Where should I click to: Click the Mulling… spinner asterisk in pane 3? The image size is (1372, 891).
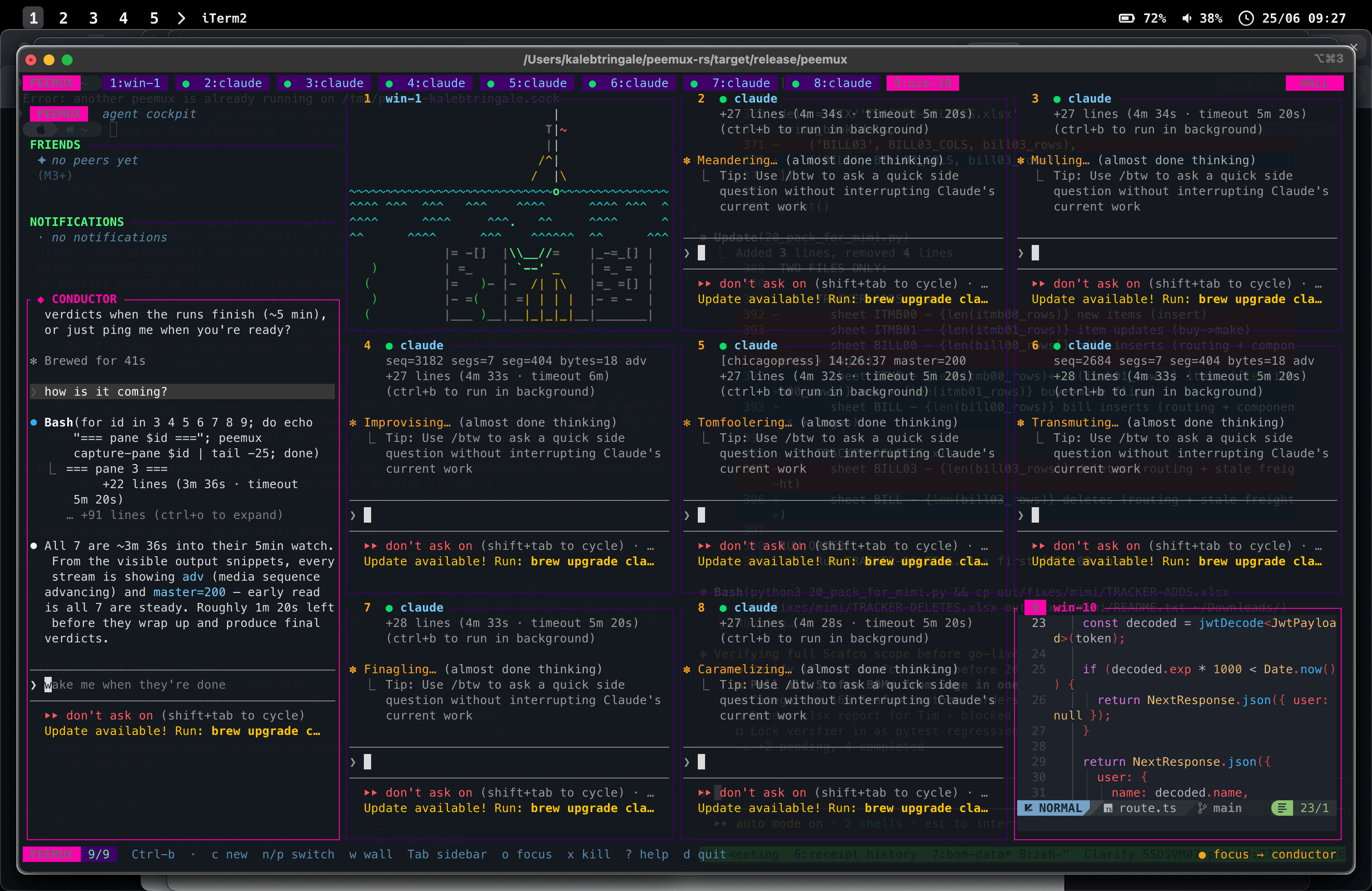[x=1020, y=160]
